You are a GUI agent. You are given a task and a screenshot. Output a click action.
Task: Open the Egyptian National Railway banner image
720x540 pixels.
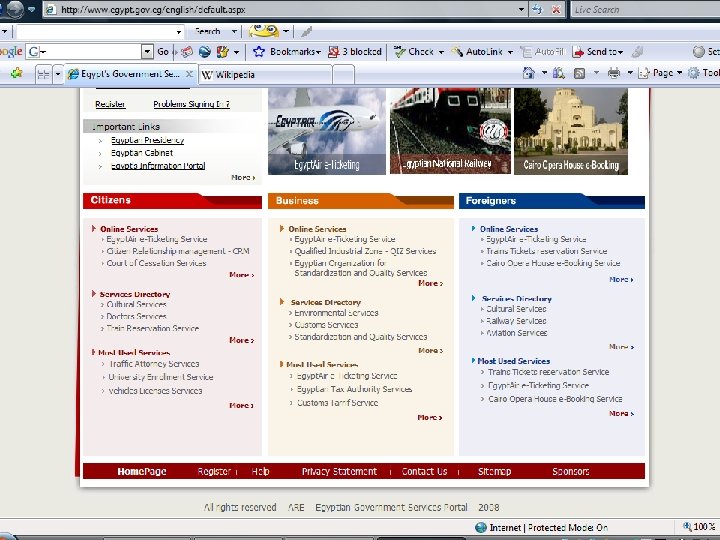pos(450,131)
